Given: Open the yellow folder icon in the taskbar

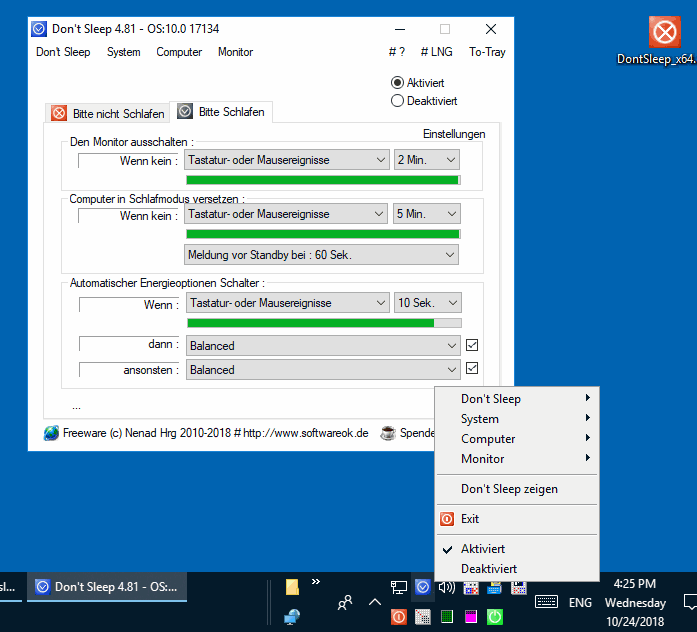Looking at the screenshot, I should pyautogui.click(x=292, y=587).
